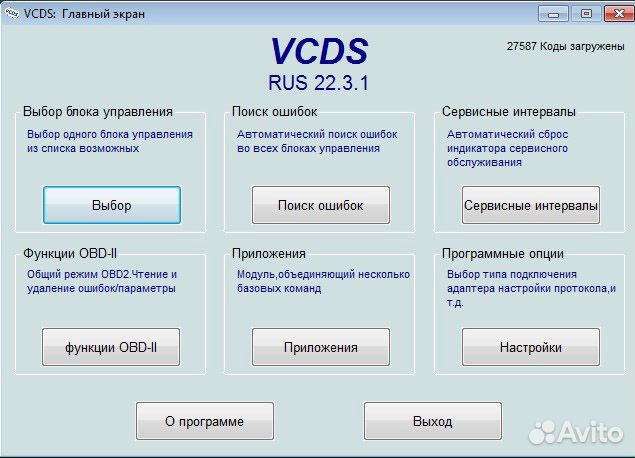Screen dimensions: 635x458
Task: Close the VCDS window
Action: tap(619, 14)
